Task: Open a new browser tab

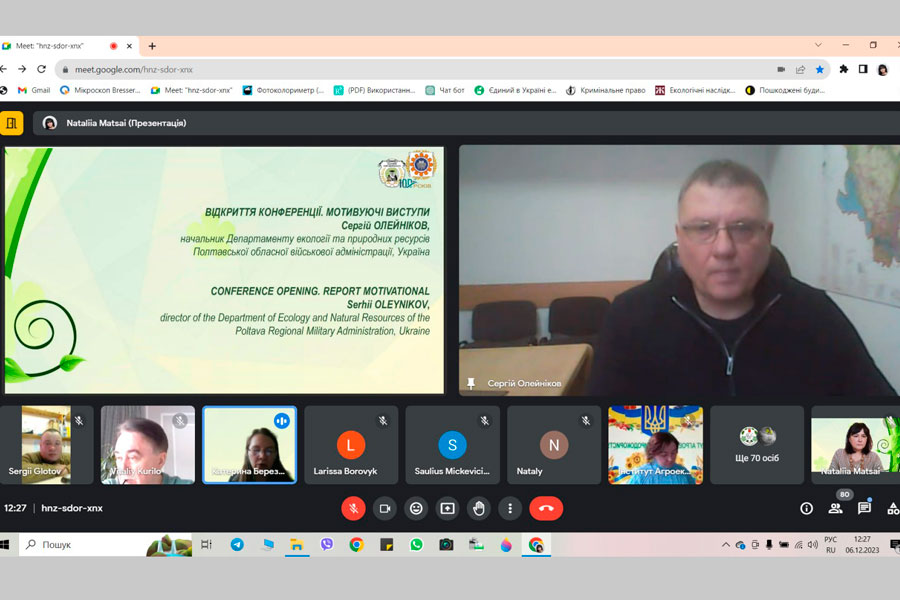Action: [152, 46]
